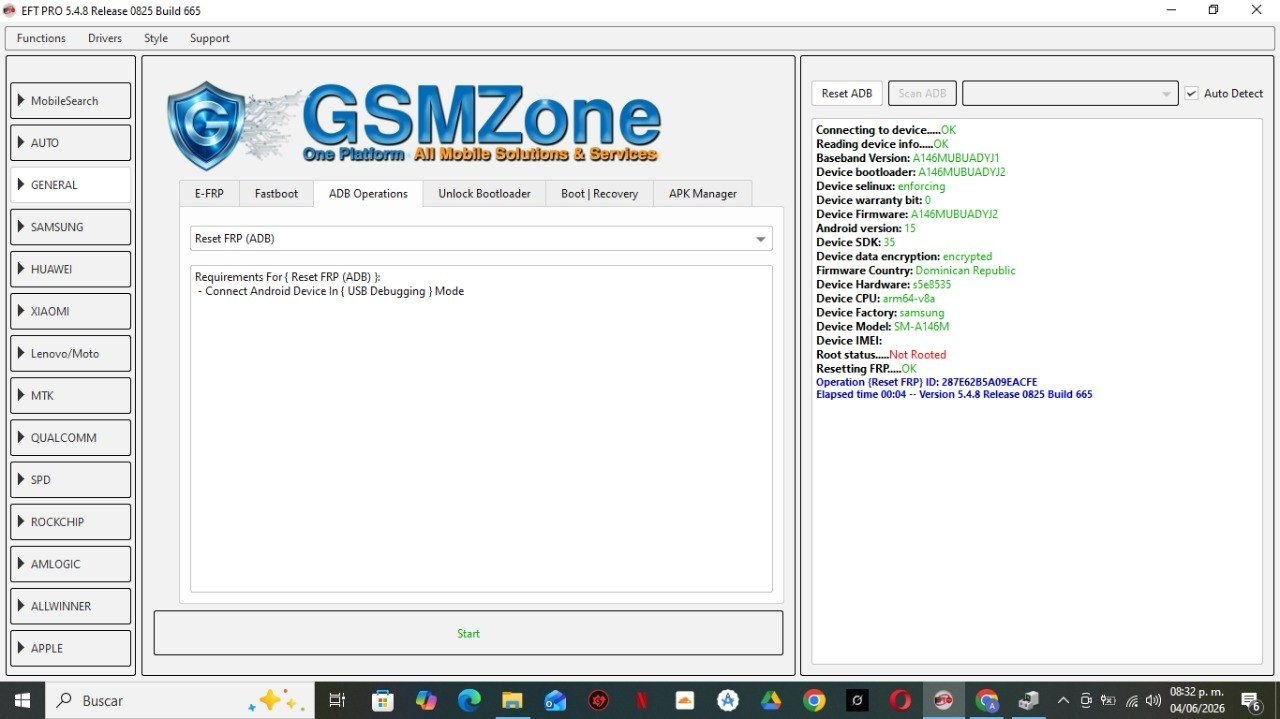
Task: Click the GSMZone shield logo
Action: coord(206,125)
